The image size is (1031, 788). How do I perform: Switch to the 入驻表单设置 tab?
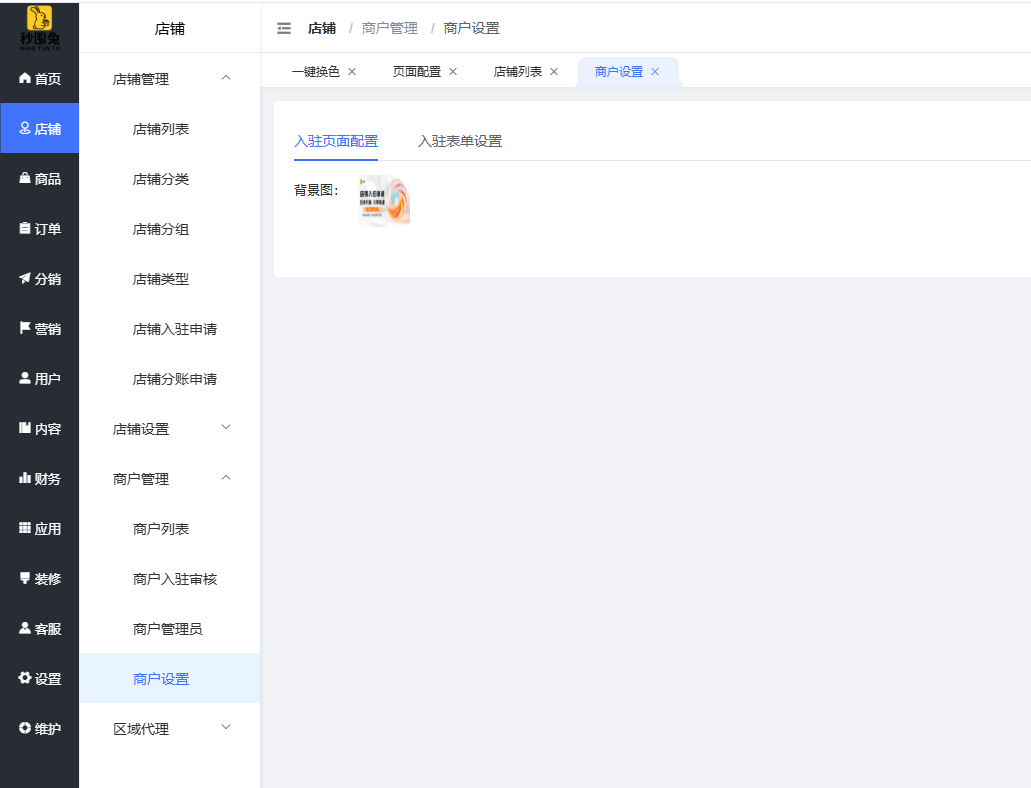tap(460, 141)
